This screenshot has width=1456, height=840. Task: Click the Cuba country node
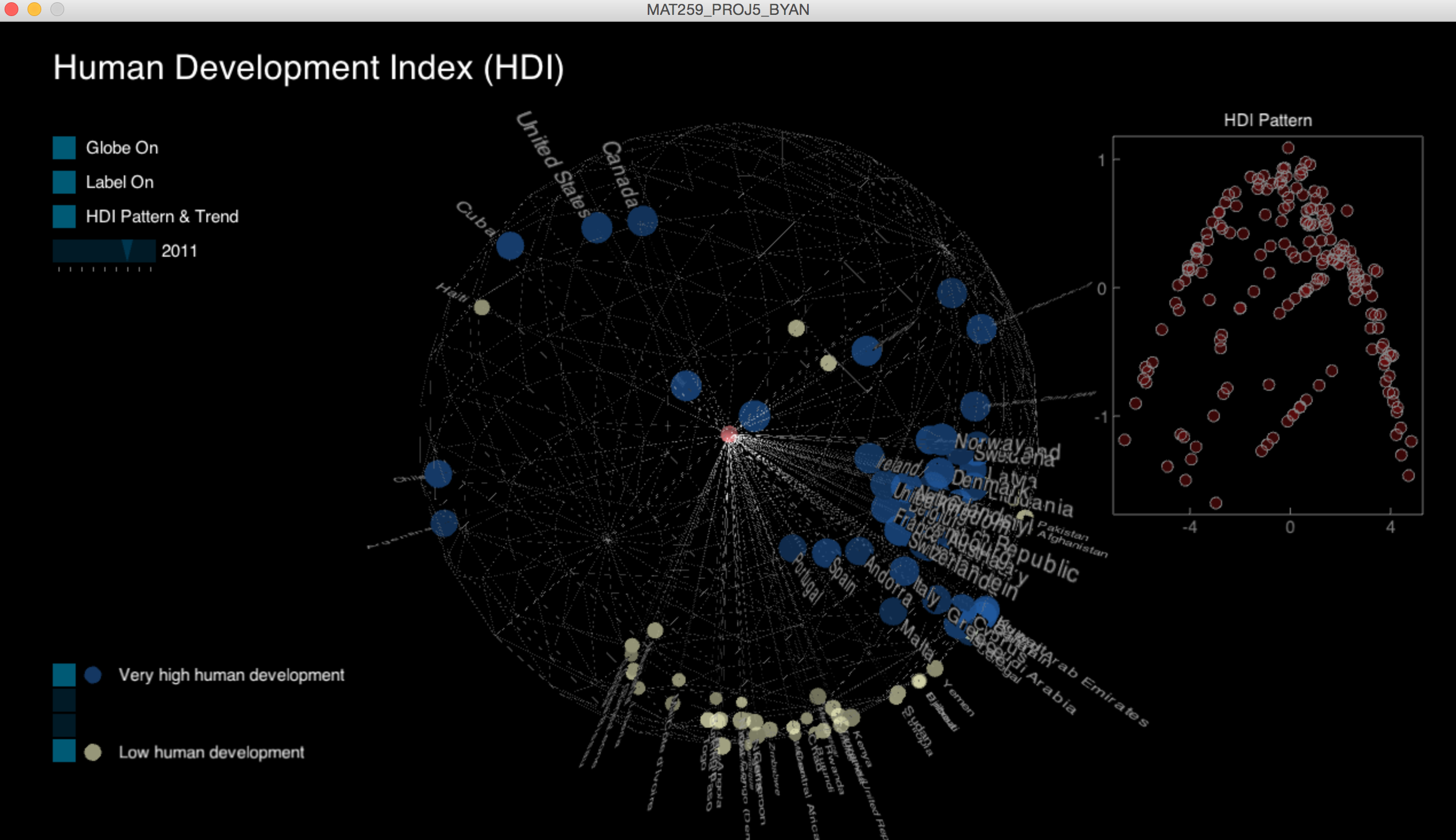[x=510, y=246]
